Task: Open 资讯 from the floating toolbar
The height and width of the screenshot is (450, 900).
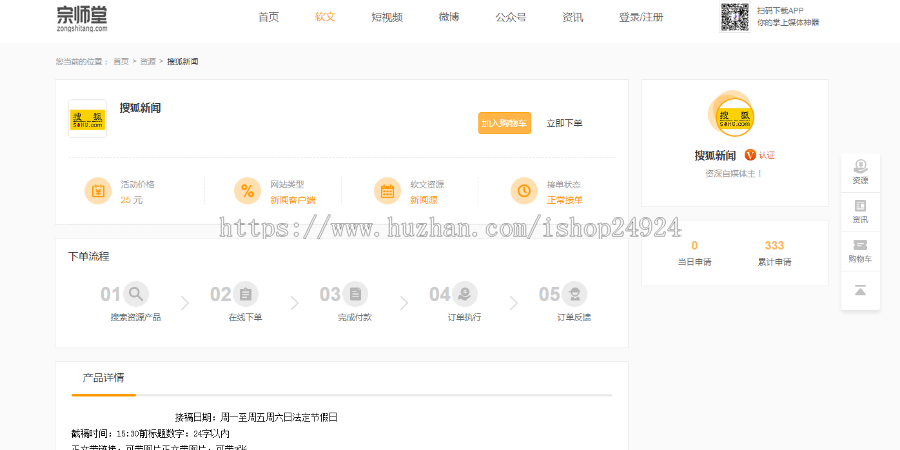Action: tap(860, 212)
